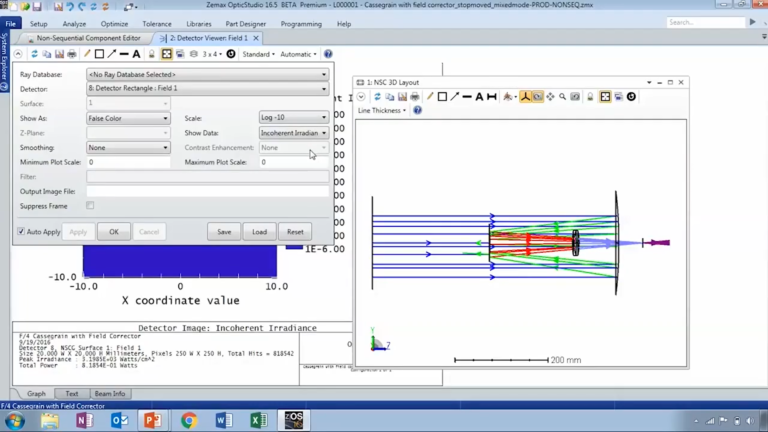Collapse the Detector Viewer settings with chevron
The image size is (768, 432).
(18, 54)
